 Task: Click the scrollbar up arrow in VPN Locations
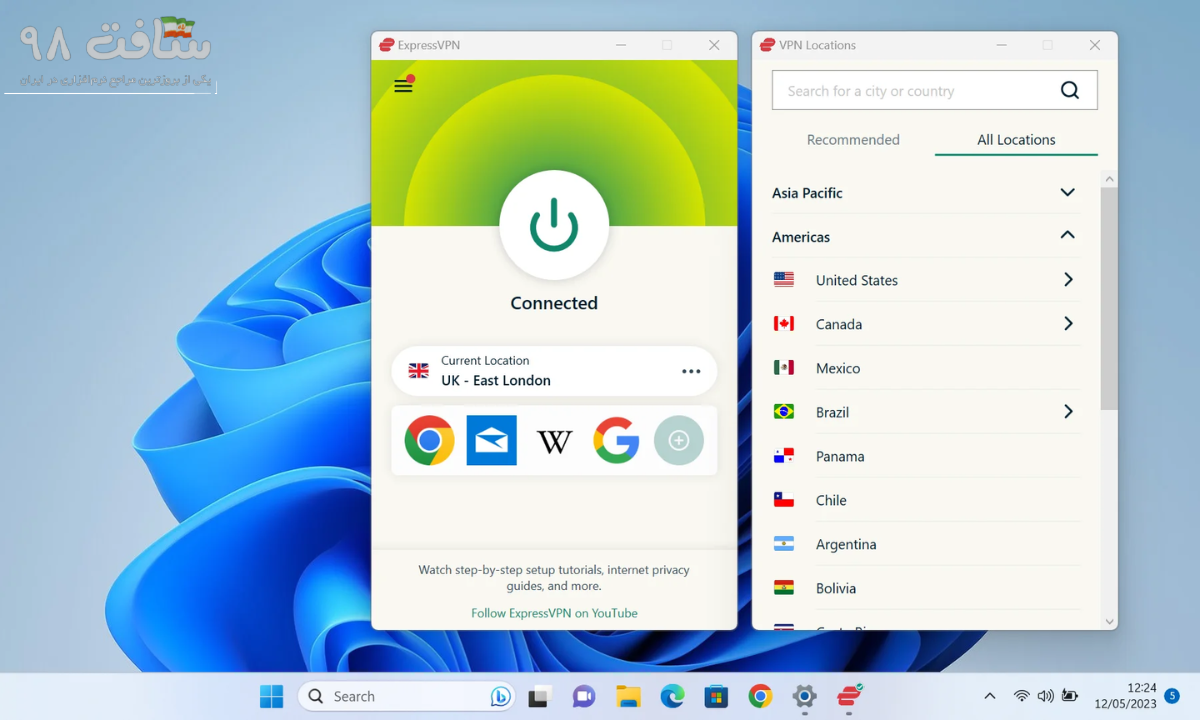pos(1109,179)
